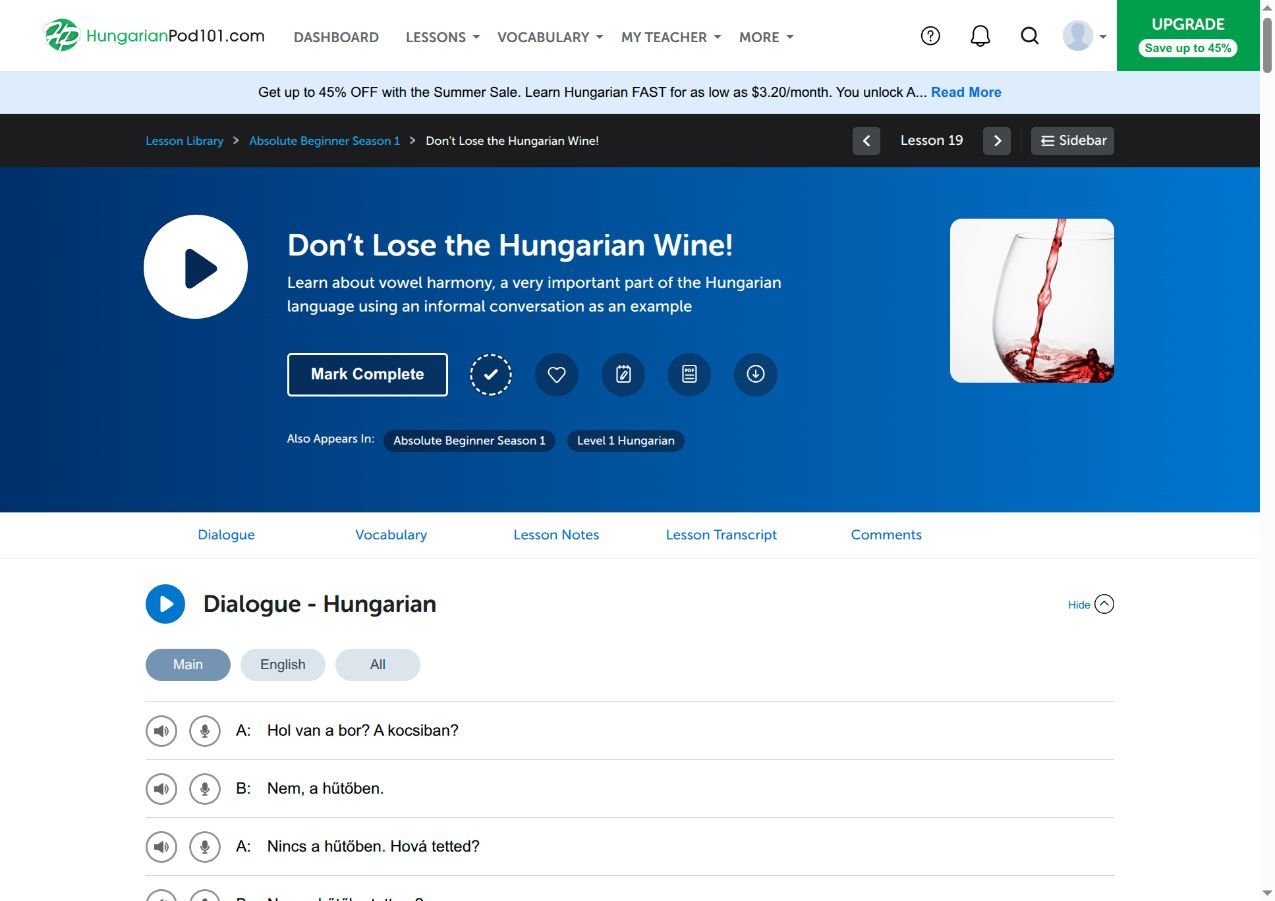Open the lesson notes clipboard icon

[x=623, y=375]
